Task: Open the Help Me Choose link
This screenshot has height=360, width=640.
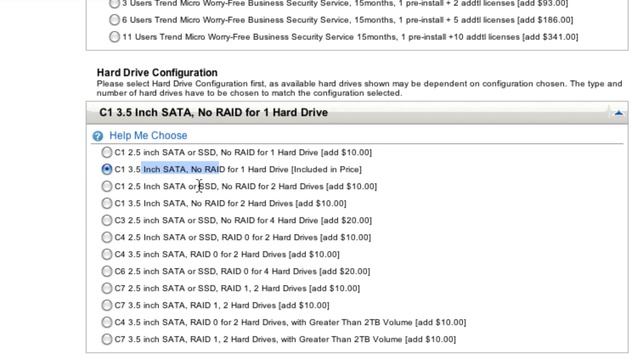Action: (148, 136)
